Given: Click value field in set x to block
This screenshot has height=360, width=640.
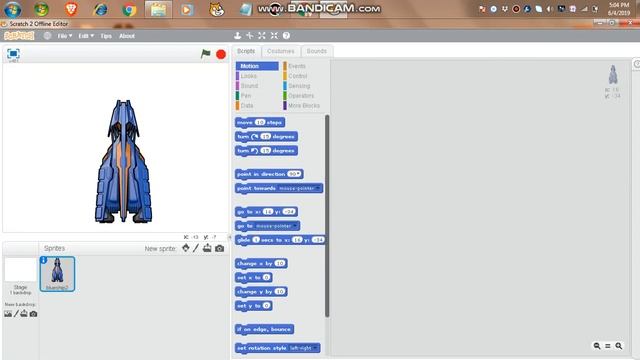Looking at the screenshot, I should [x=266, y=278].
